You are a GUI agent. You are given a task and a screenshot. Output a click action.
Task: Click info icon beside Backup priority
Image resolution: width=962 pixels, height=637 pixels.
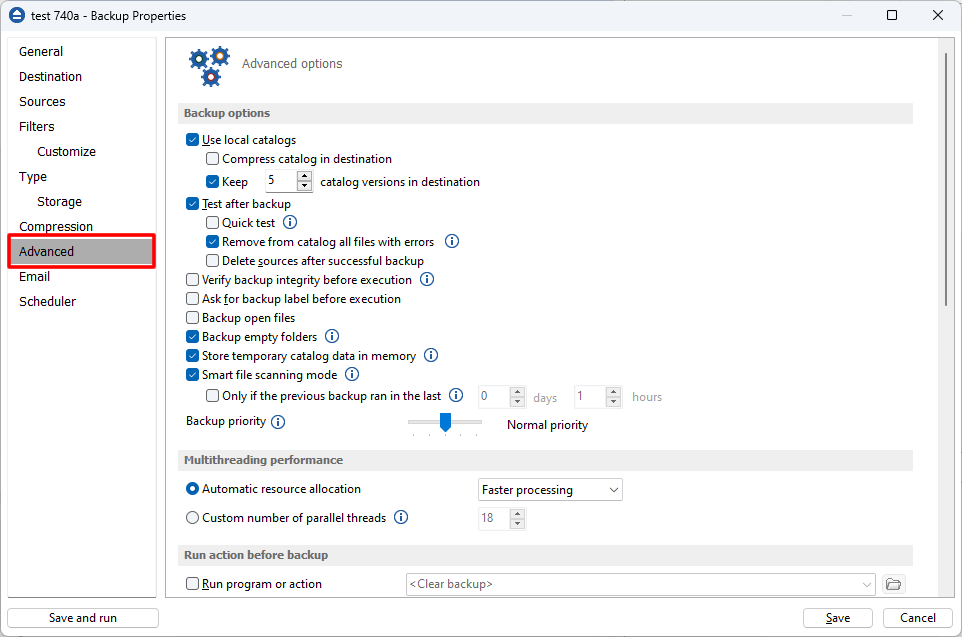tap(278, 422)
